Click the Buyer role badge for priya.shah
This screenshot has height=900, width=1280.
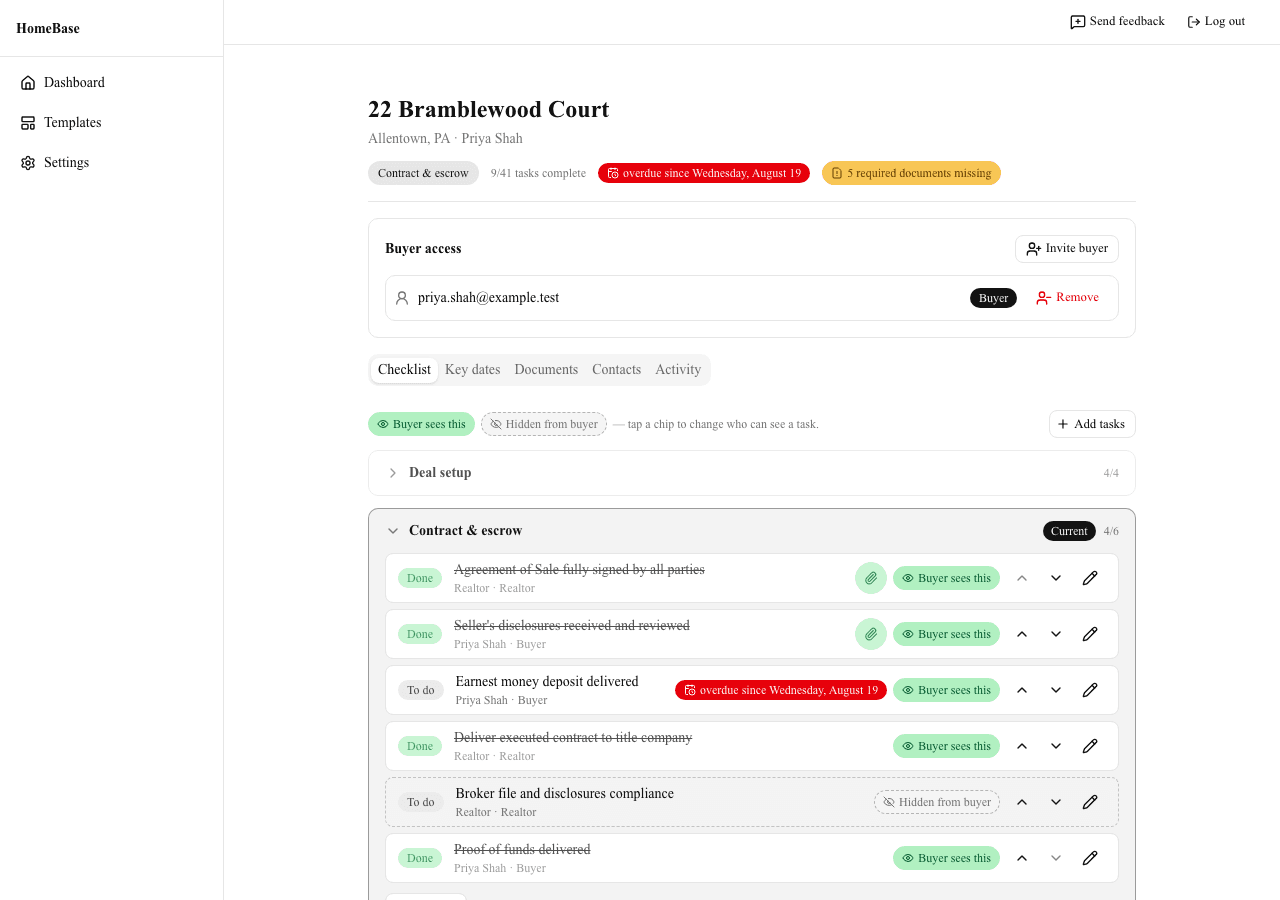tap(993, 298)
